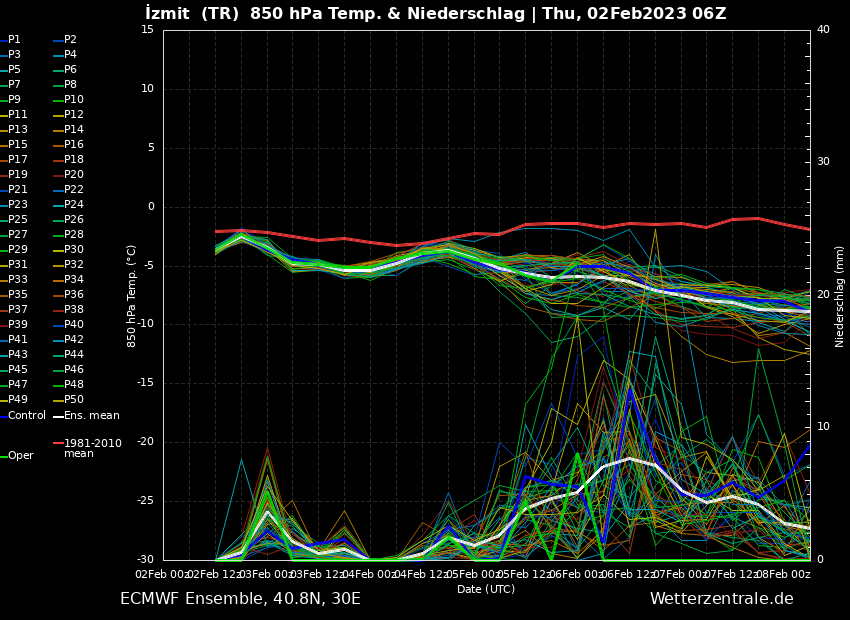The image size is (850, 620).
Task: Click legend label P48
Action: 74,384
